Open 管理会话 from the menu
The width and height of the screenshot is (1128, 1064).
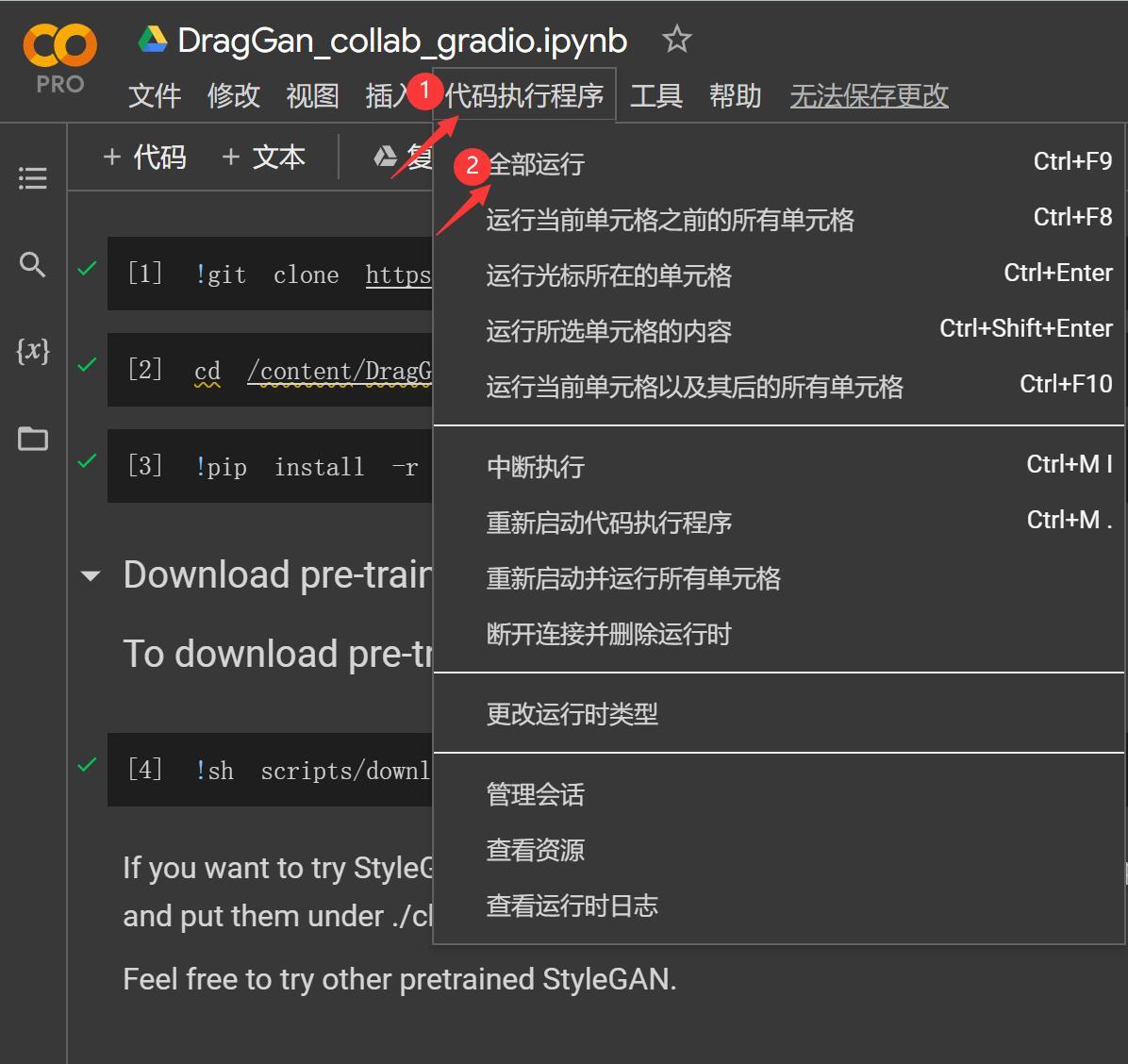click(x=778, y=794)
